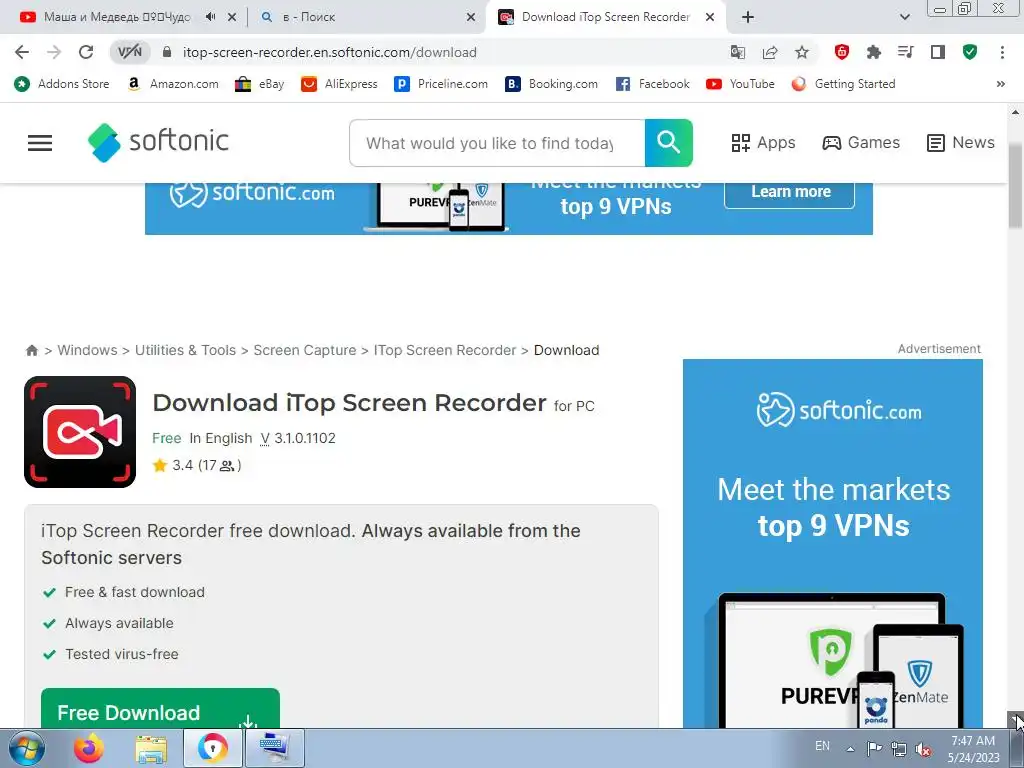Open Softonic hamburger menu
This screenshot has height=768, width=1024.
[x=40, y=143]
